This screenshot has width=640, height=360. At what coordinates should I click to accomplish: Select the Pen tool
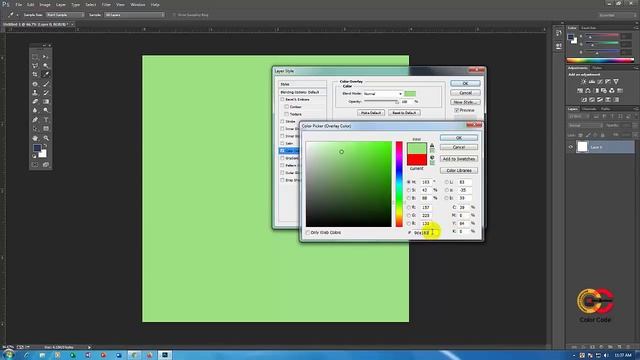coord(35,120)
